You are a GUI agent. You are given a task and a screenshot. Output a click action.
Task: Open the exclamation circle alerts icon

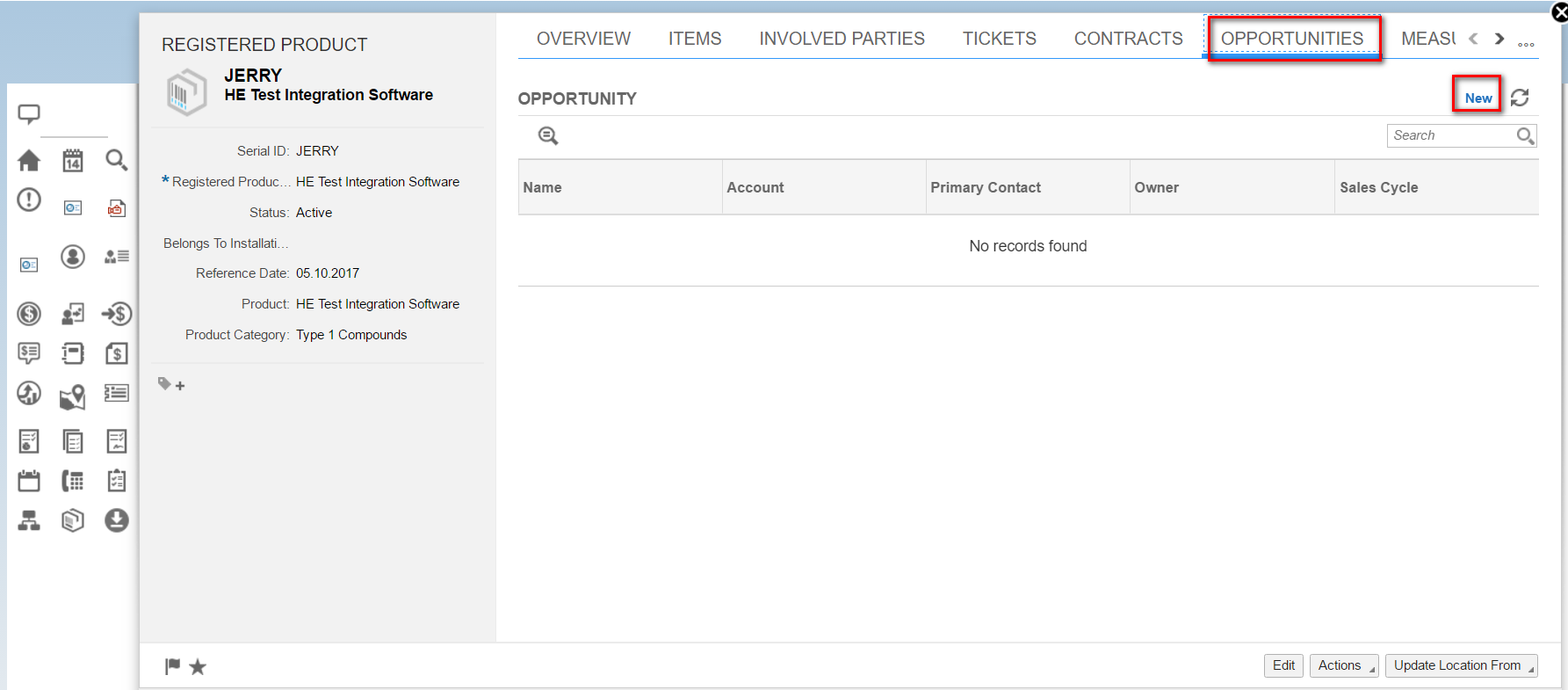(x=29, y=200)
